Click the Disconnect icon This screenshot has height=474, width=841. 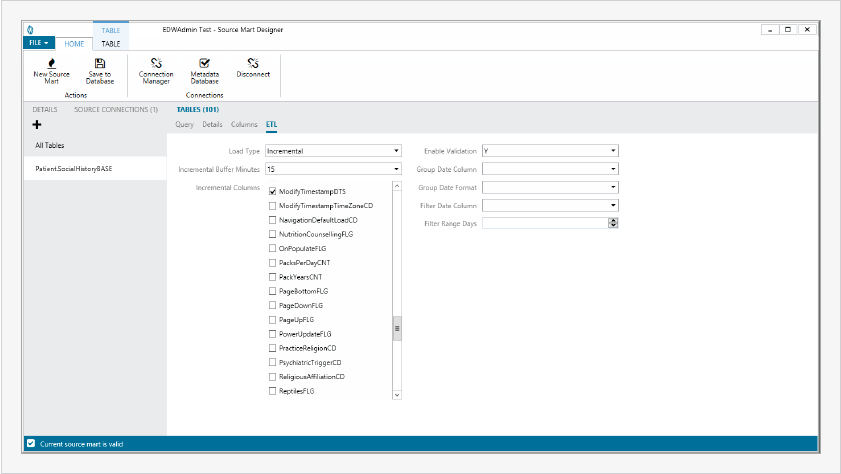(x=253, y=63)
